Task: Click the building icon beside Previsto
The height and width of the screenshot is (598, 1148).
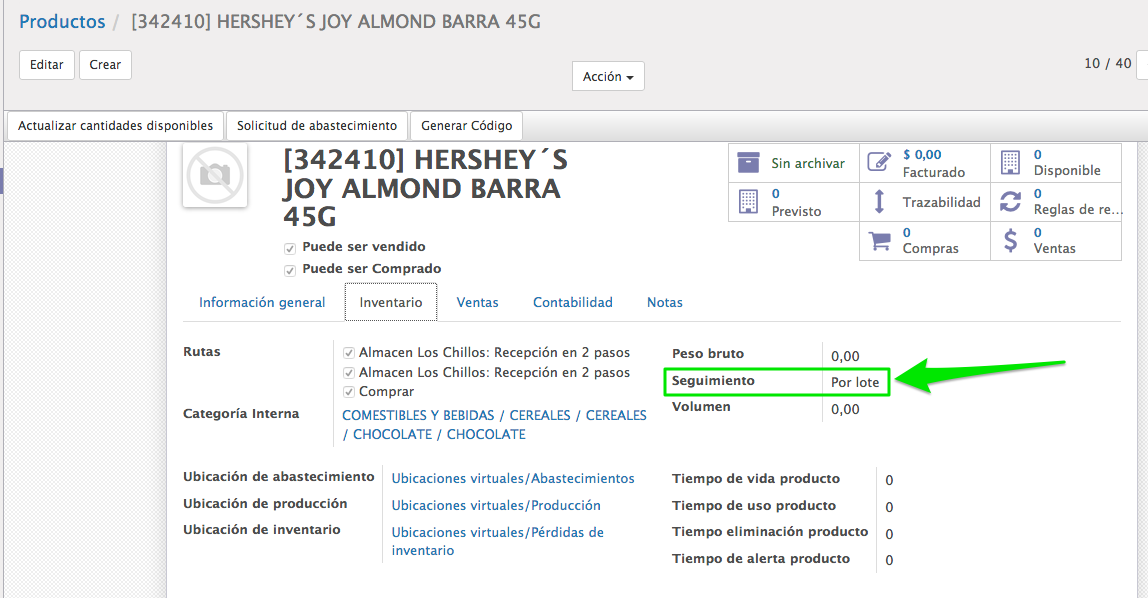Action: coord(748,201)
